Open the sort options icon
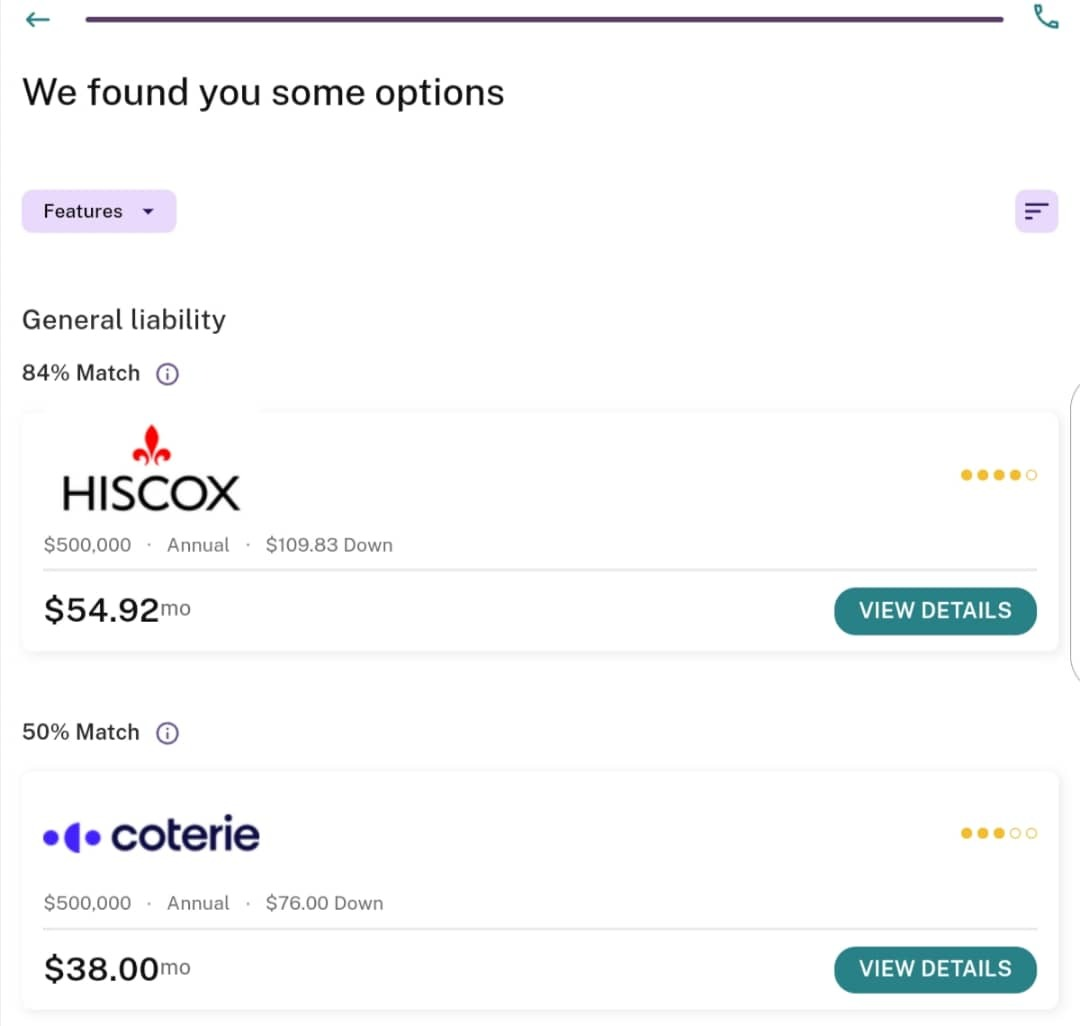The image size is (1080, 1026). tap(1036, 211)
